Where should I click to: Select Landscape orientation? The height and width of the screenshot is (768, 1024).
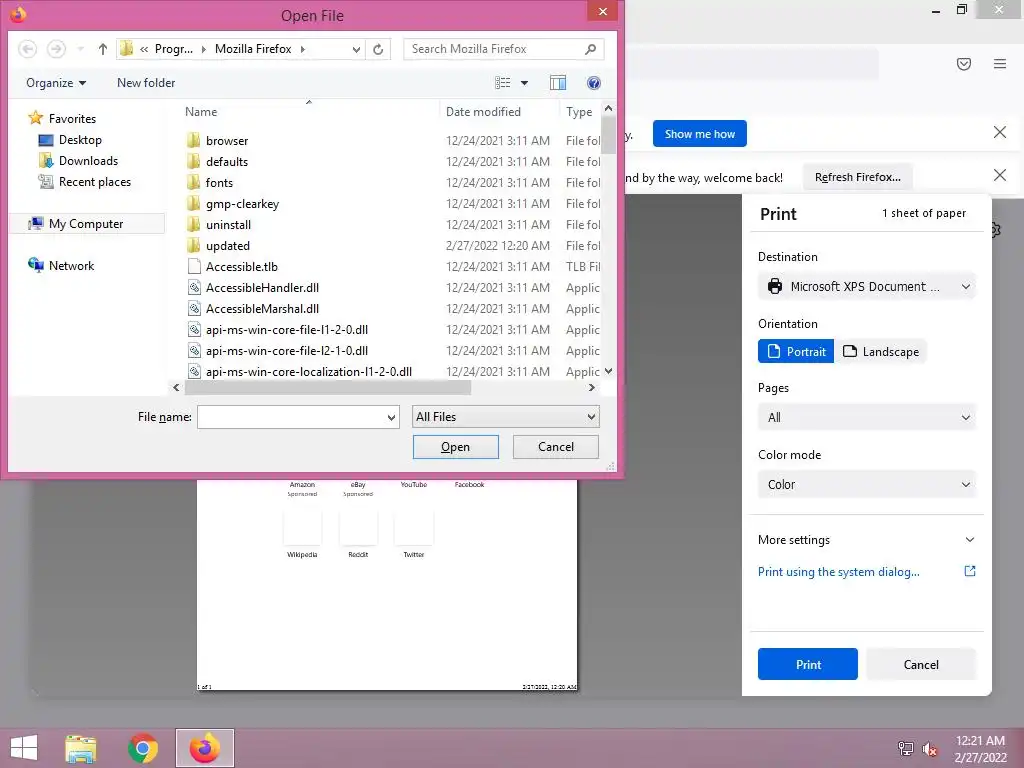881,351
